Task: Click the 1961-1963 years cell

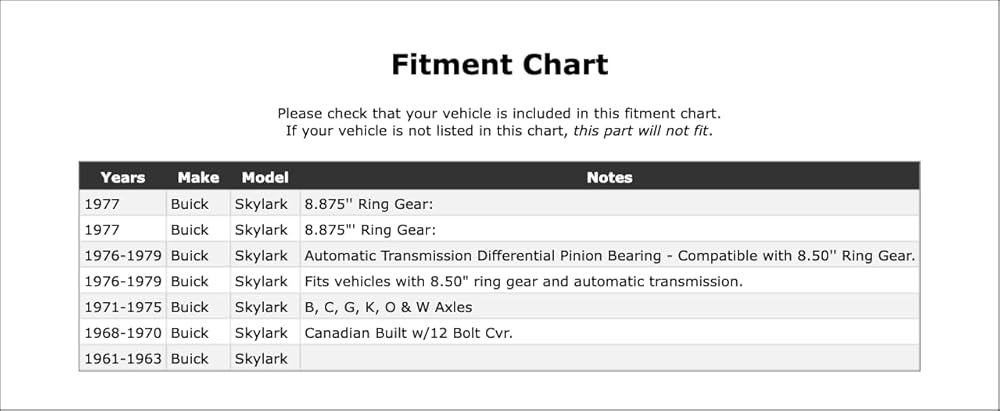Action: coord(122,359)
